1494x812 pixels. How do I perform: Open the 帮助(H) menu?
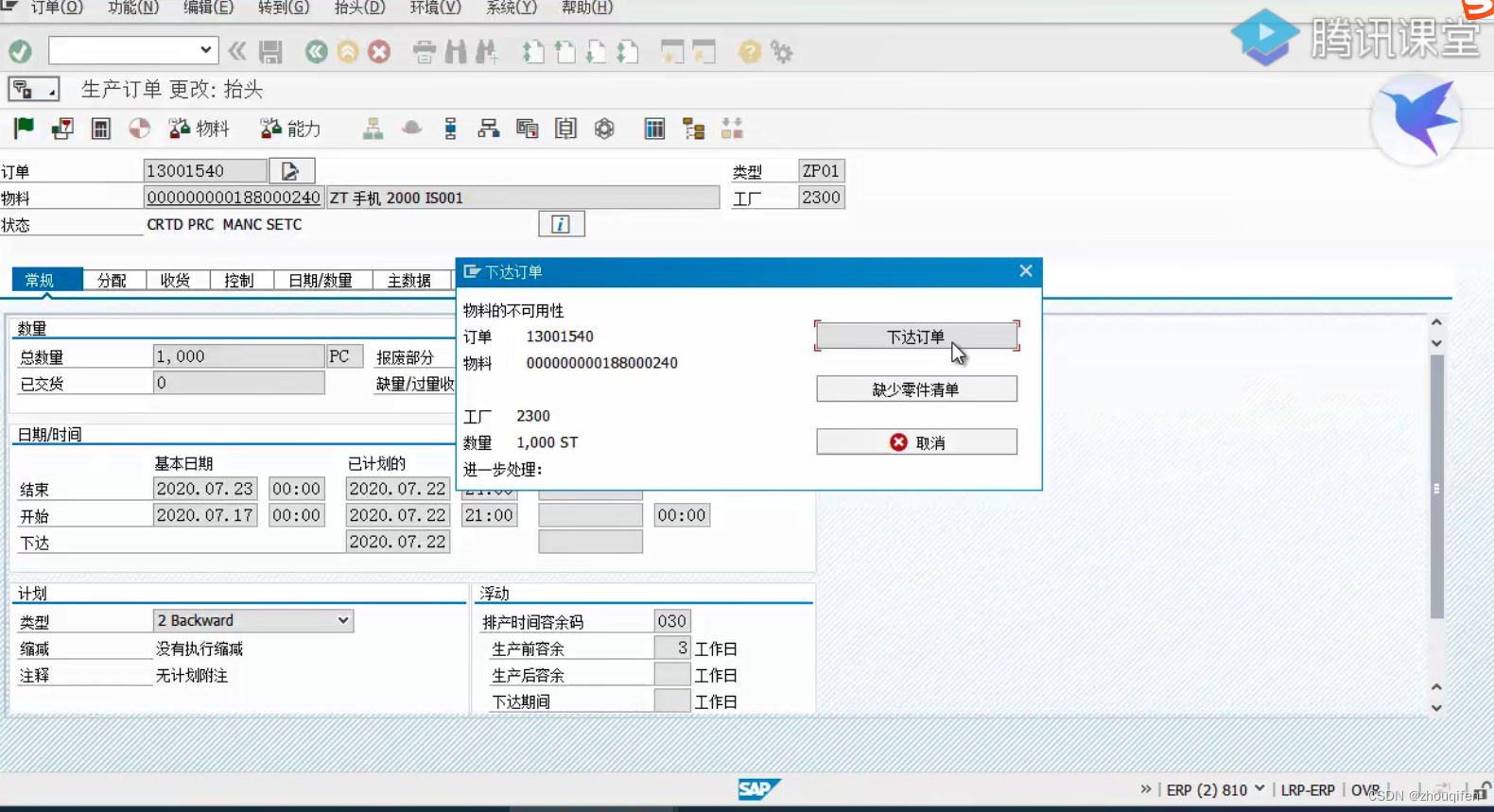click(x=586, y=8)
